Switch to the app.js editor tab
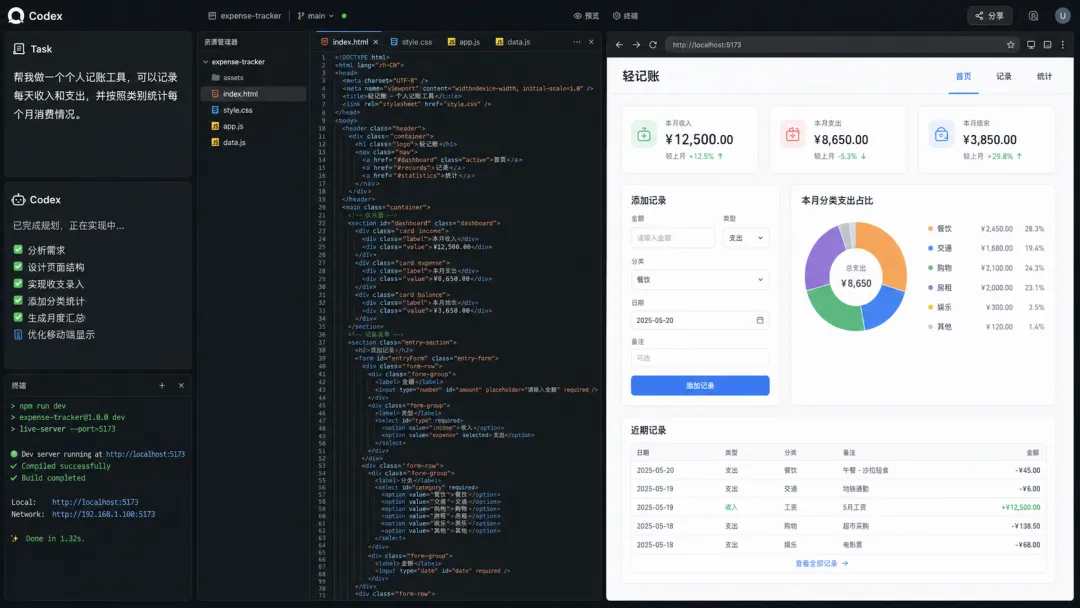1080x608 pixels. [464, 42]
